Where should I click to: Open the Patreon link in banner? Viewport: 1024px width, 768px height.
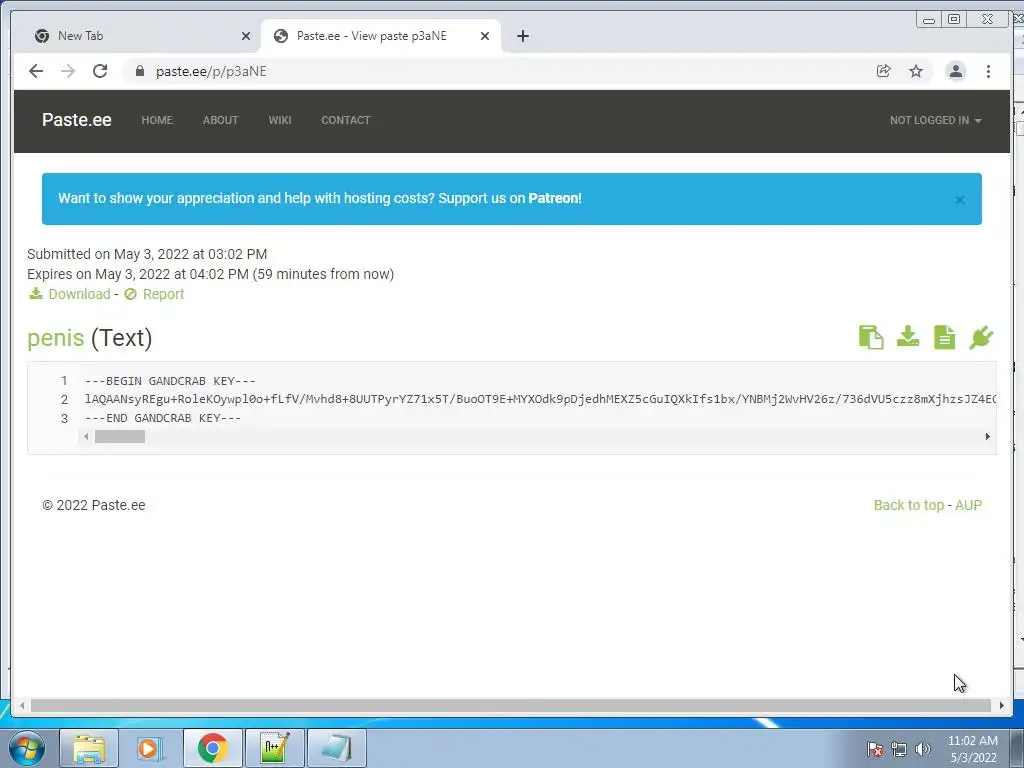[x=554, y=198]
